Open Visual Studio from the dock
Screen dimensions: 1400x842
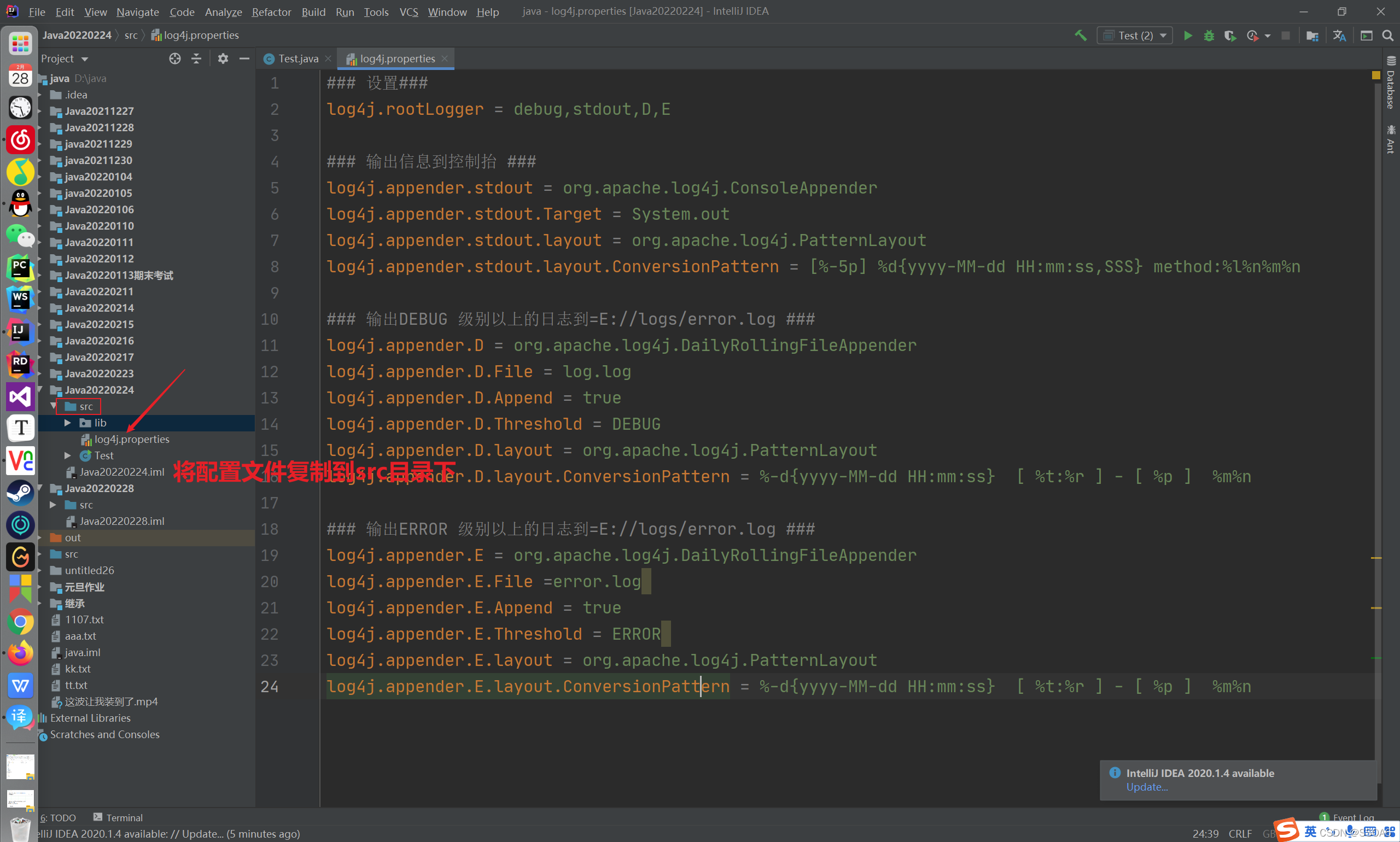point(20,396)
